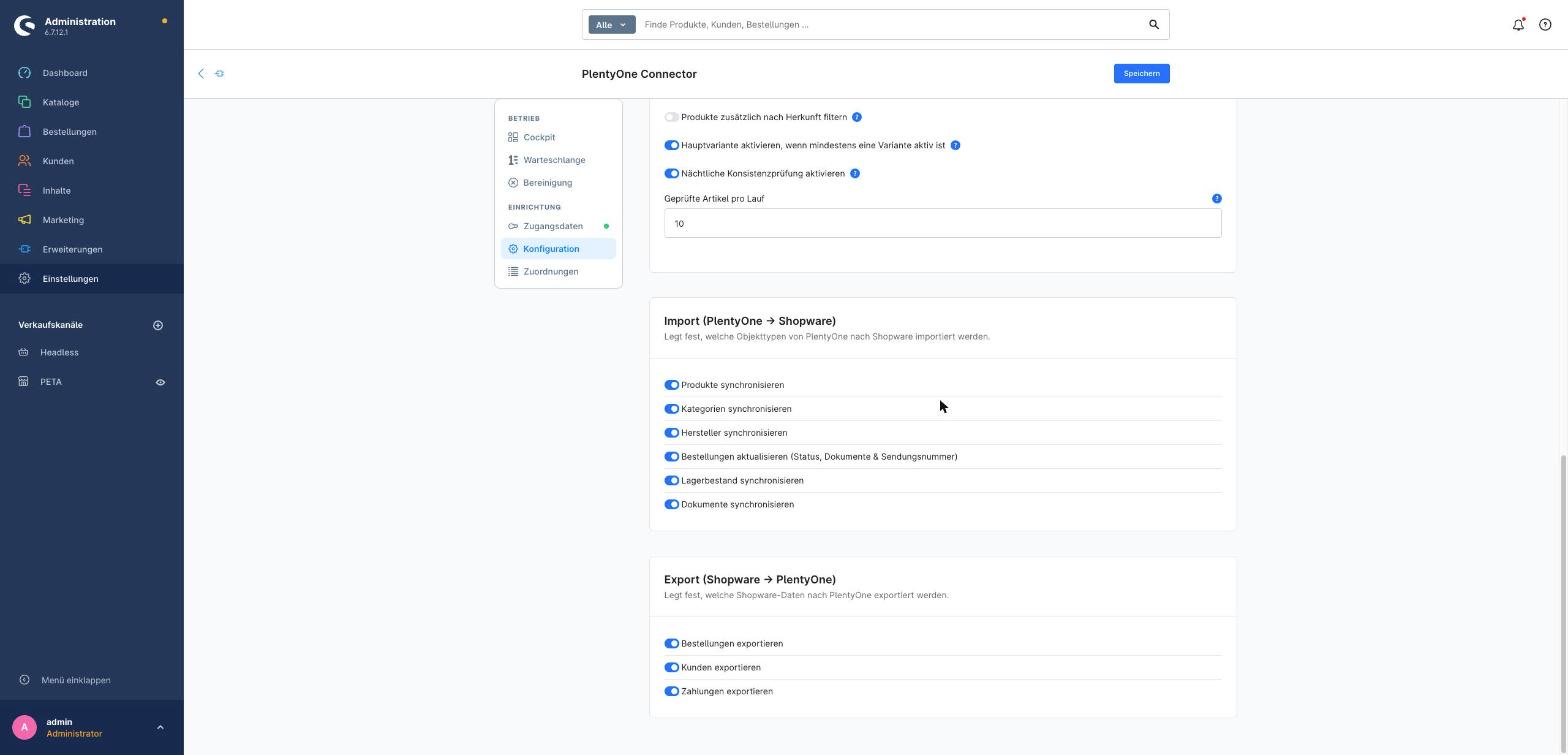The width and height of the screenshot is (1568, 755).
Task: Click the Einstellungen gear icon
Action: 25,279
